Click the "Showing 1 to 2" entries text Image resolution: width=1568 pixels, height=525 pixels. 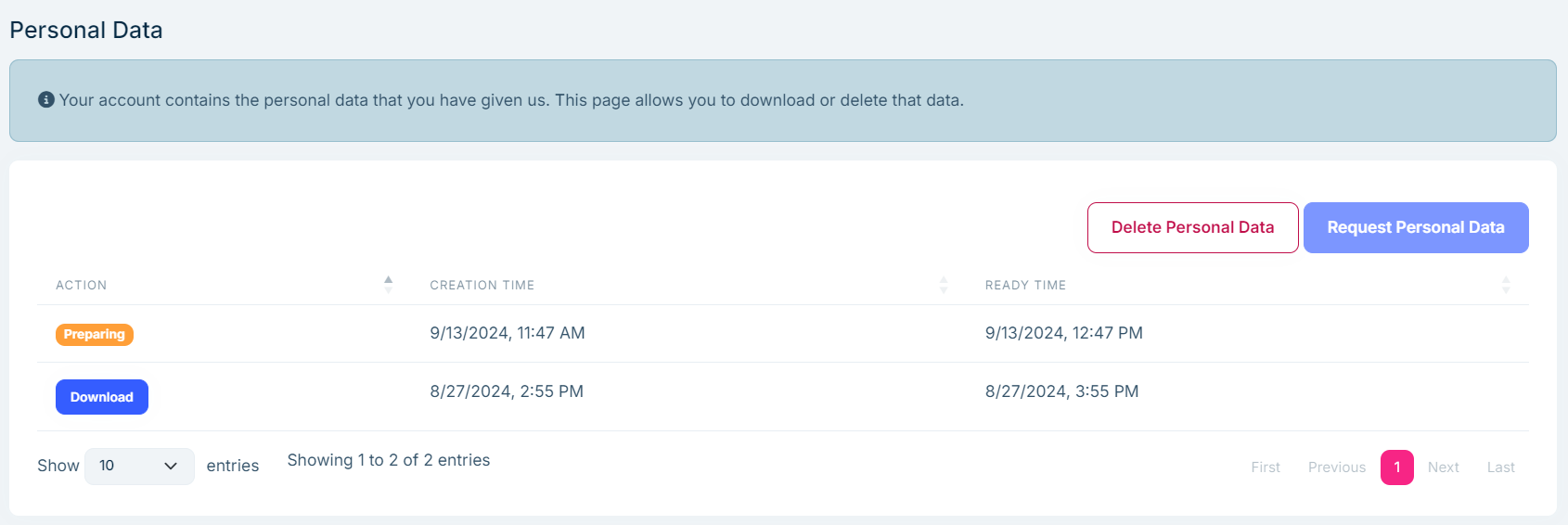(388, 460)
